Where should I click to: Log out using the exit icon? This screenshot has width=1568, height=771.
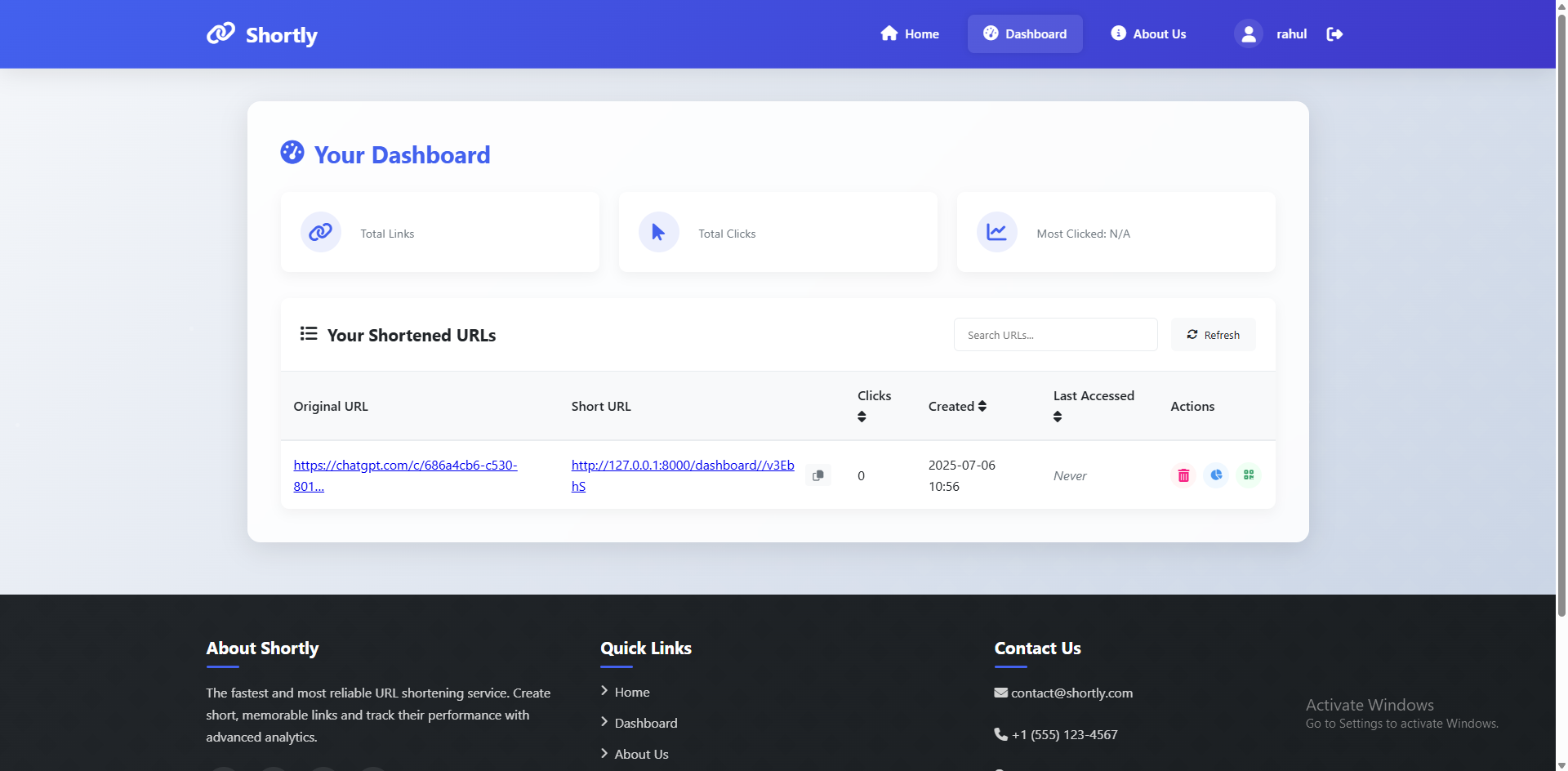1334,33
